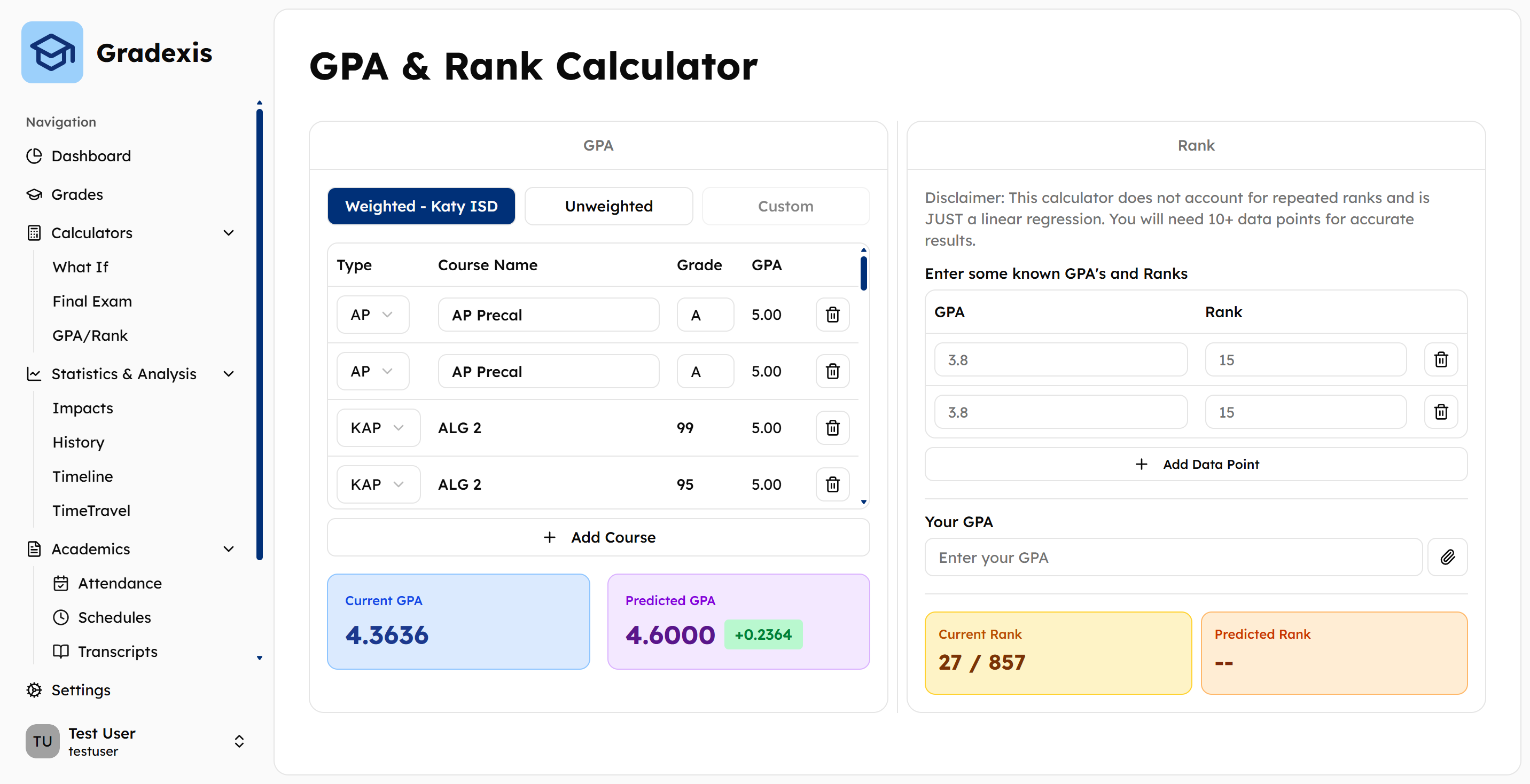
Task: Open the AP type dropdown in first row
Action: [372, 315]
